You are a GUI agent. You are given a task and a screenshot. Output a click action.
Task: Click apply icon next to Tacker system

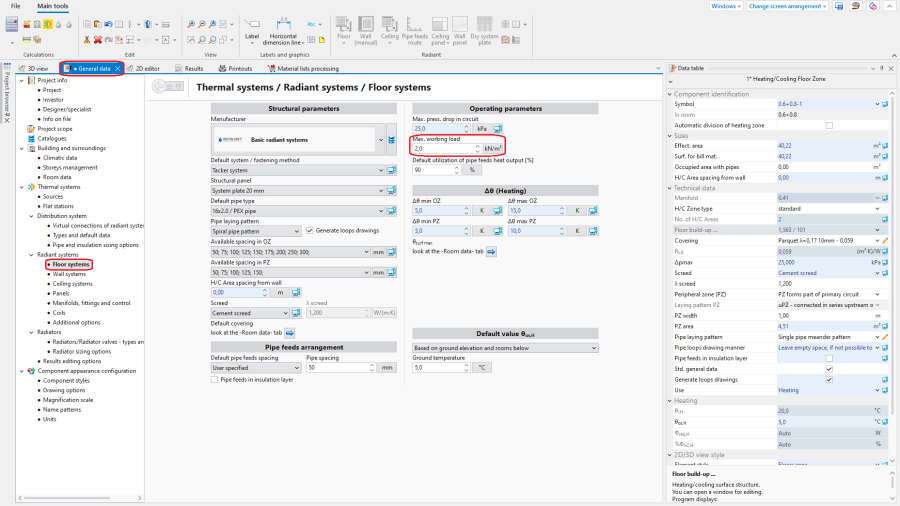pyautogui.click(x=391, y=170)
